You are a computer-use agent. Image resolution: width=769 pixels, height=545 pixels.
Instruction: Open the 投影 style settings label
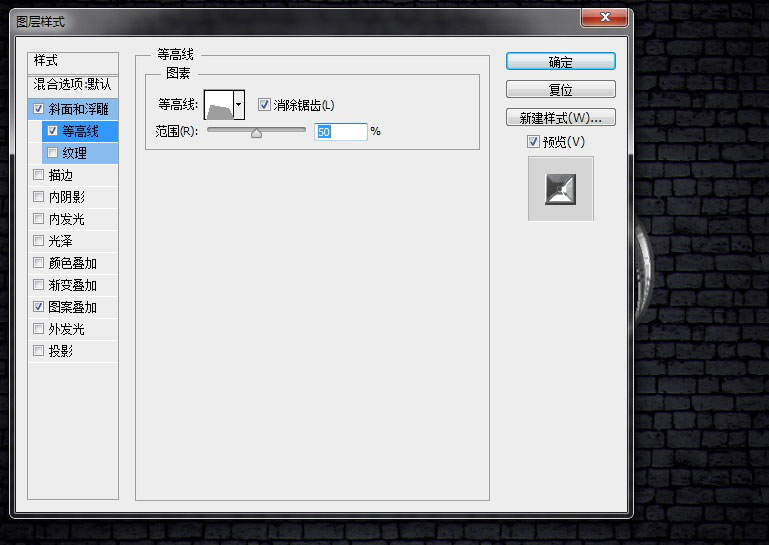[x=61, y=351]
